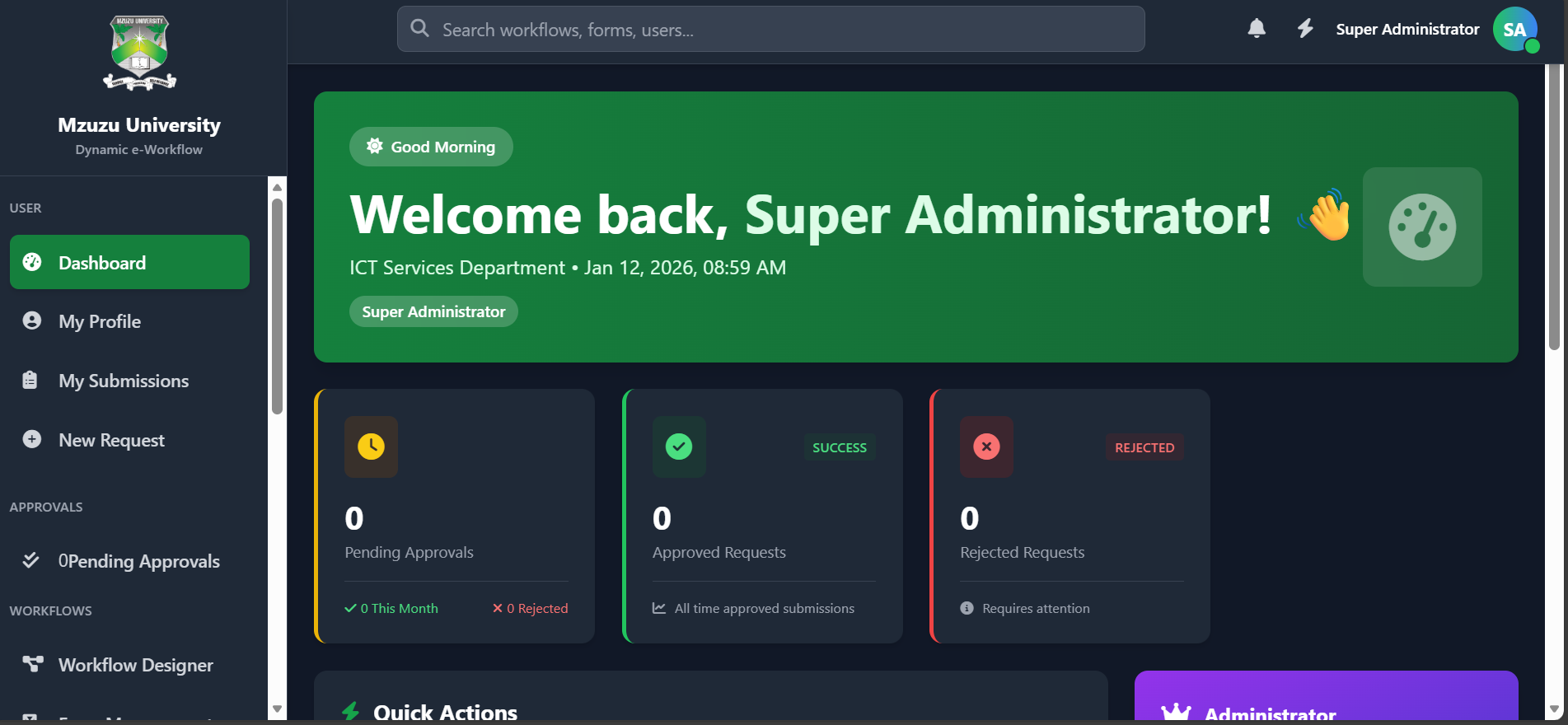Click the purple Administrator card

(1327, 696)
